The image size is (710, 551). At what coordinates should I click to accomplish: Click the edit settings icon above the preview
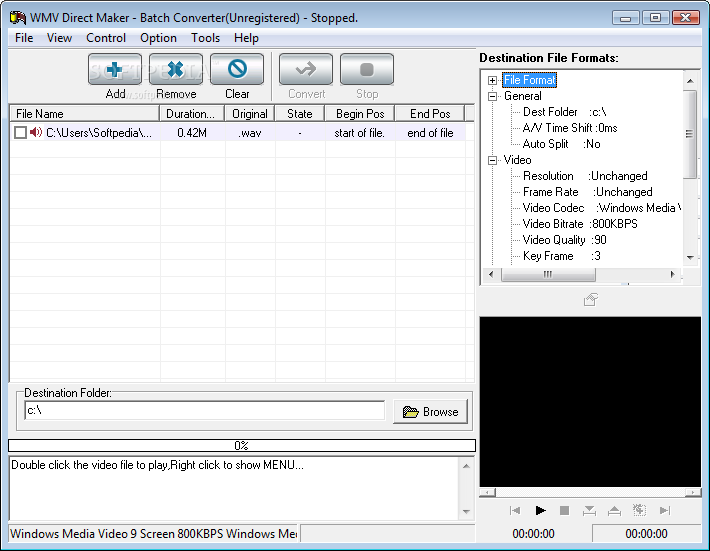pyautogui.click(x=591, y=299)
